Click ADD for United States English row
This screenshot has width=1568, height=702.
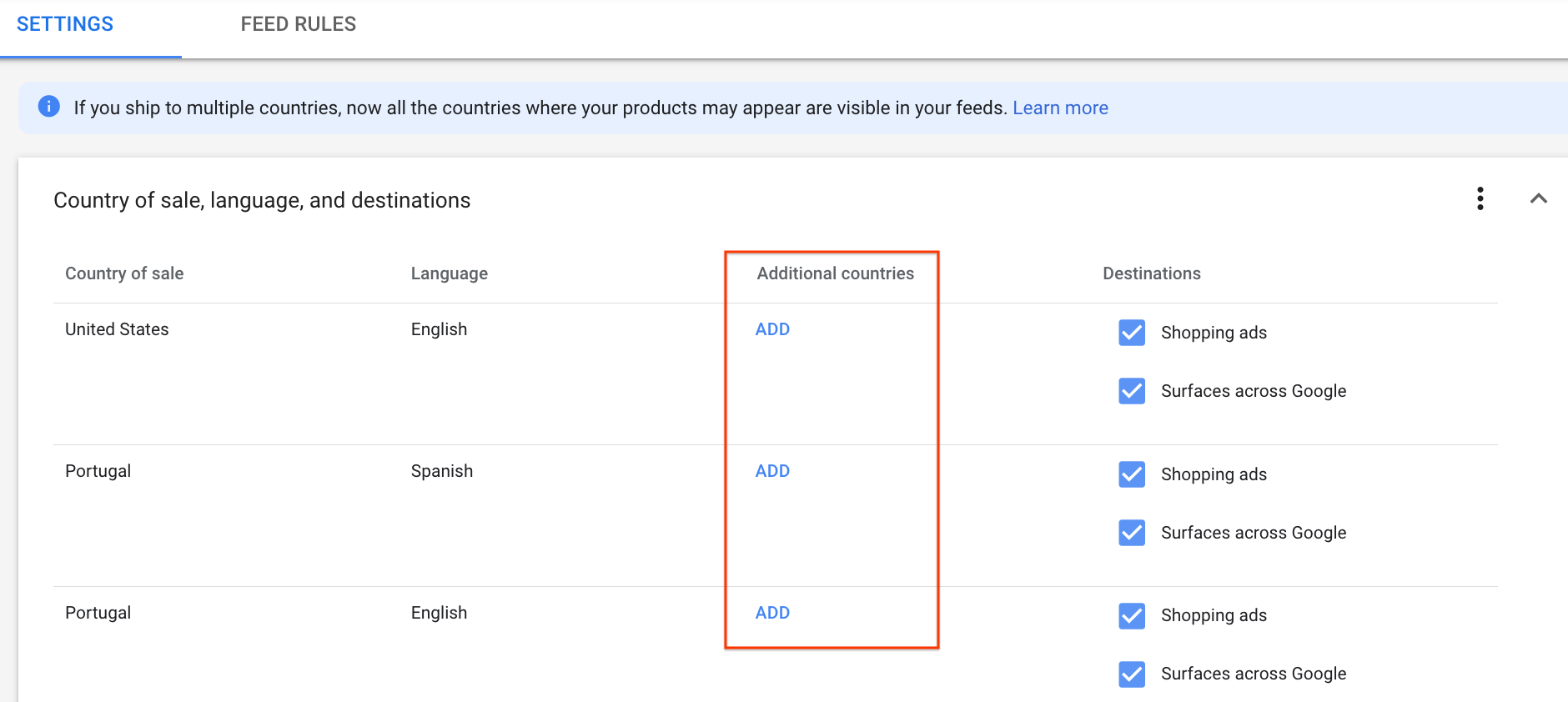pos(772,329)
